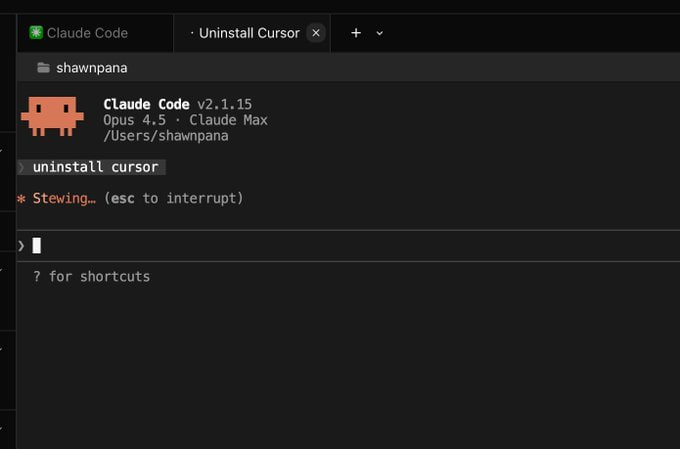Click the Opus 4.5 · Claude Max line

pos(185,120)
